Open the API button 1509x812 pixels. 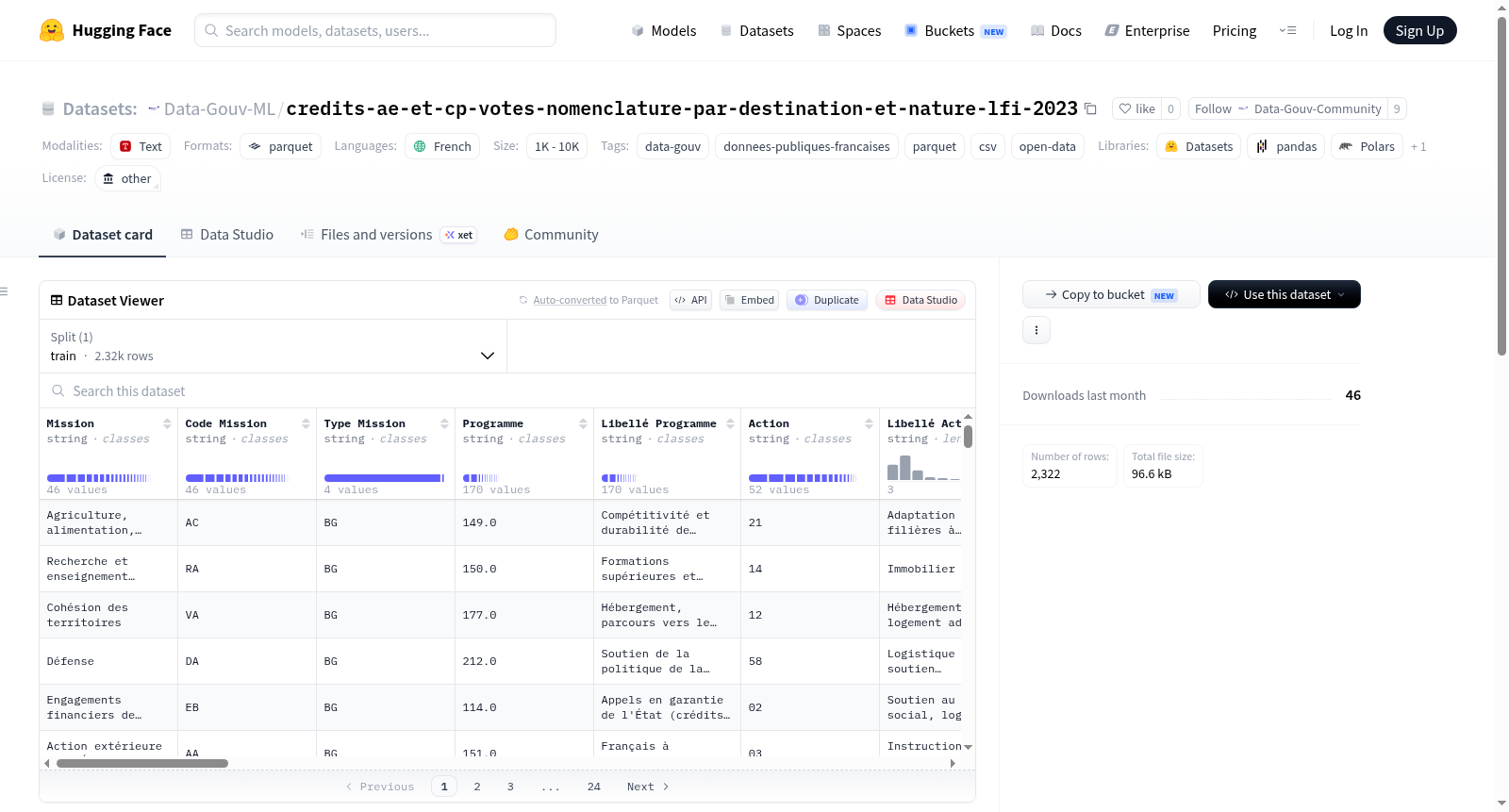[x=690, y=300]
